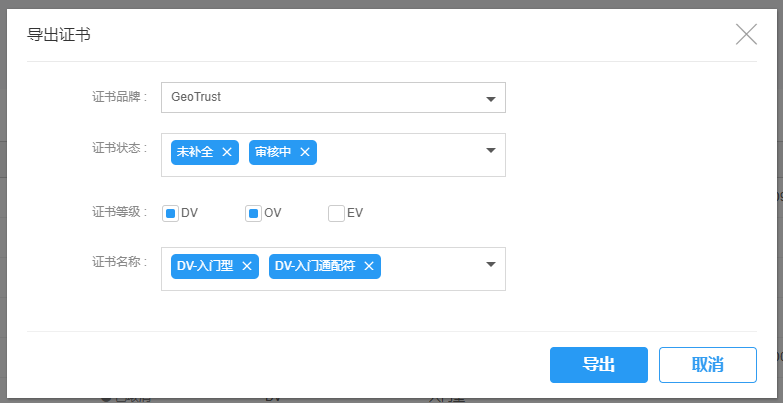
Task: Remove the 未补全 status tag
Action: 227,152
